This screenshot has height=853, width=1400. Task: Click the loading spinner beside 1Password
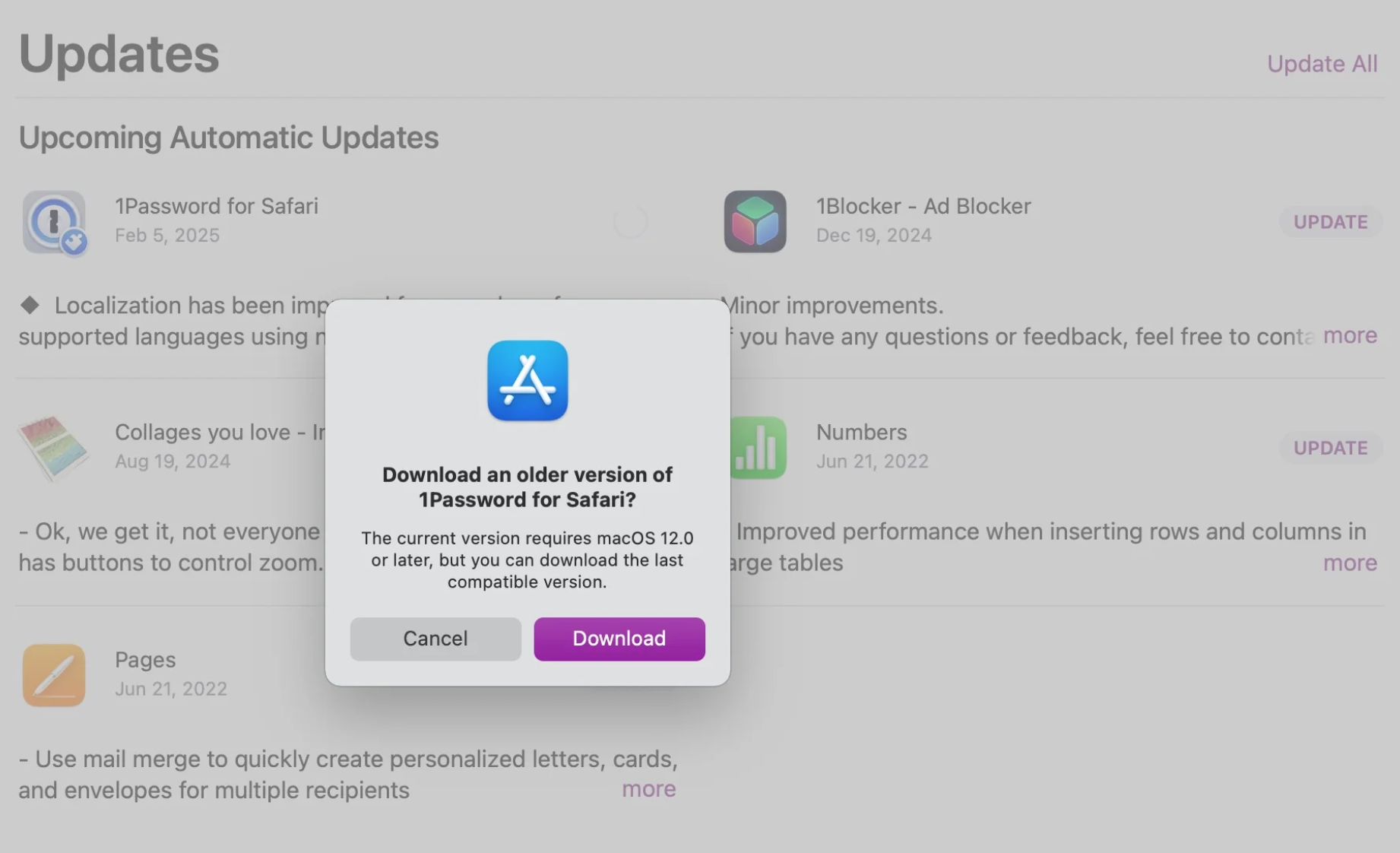630,222
